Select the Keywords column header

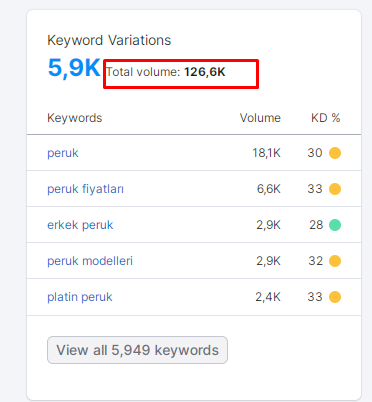(75, 118)
